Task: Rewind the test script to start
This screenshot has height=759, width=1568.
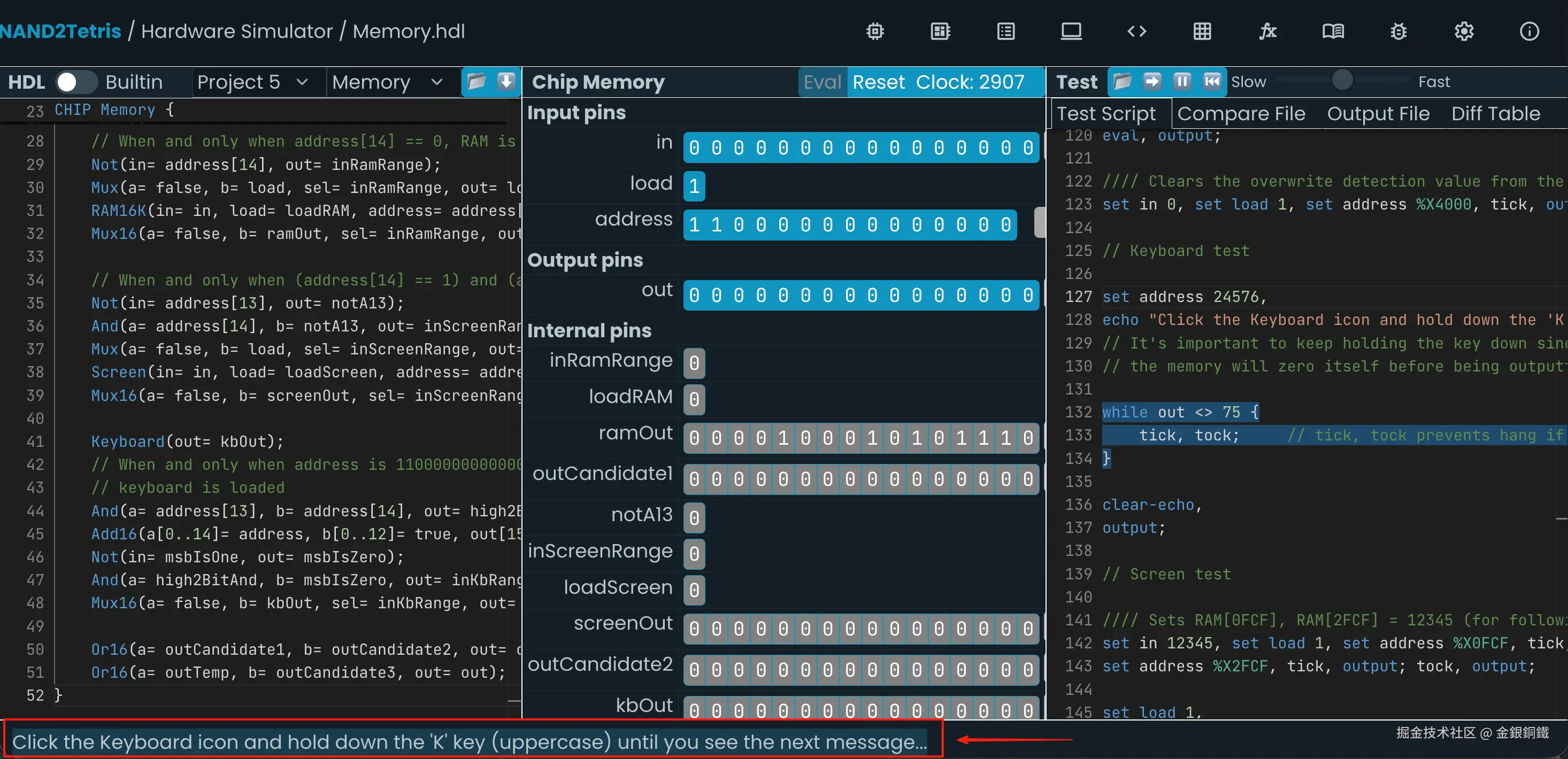Action: pyautogui.click(x=1212, y=81)
